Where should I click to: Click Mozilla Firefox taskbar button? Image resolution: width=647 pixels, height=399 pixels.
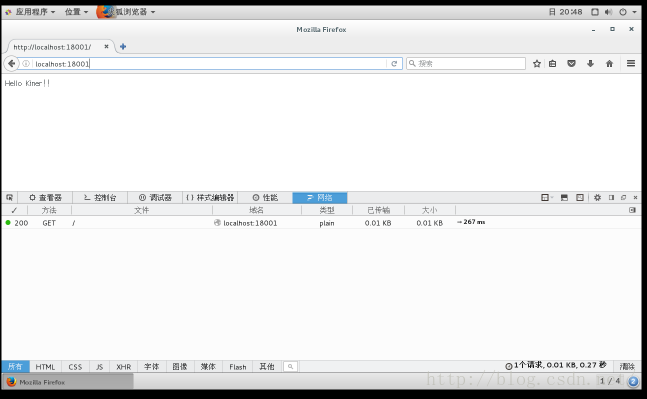(x=68, y=382)
